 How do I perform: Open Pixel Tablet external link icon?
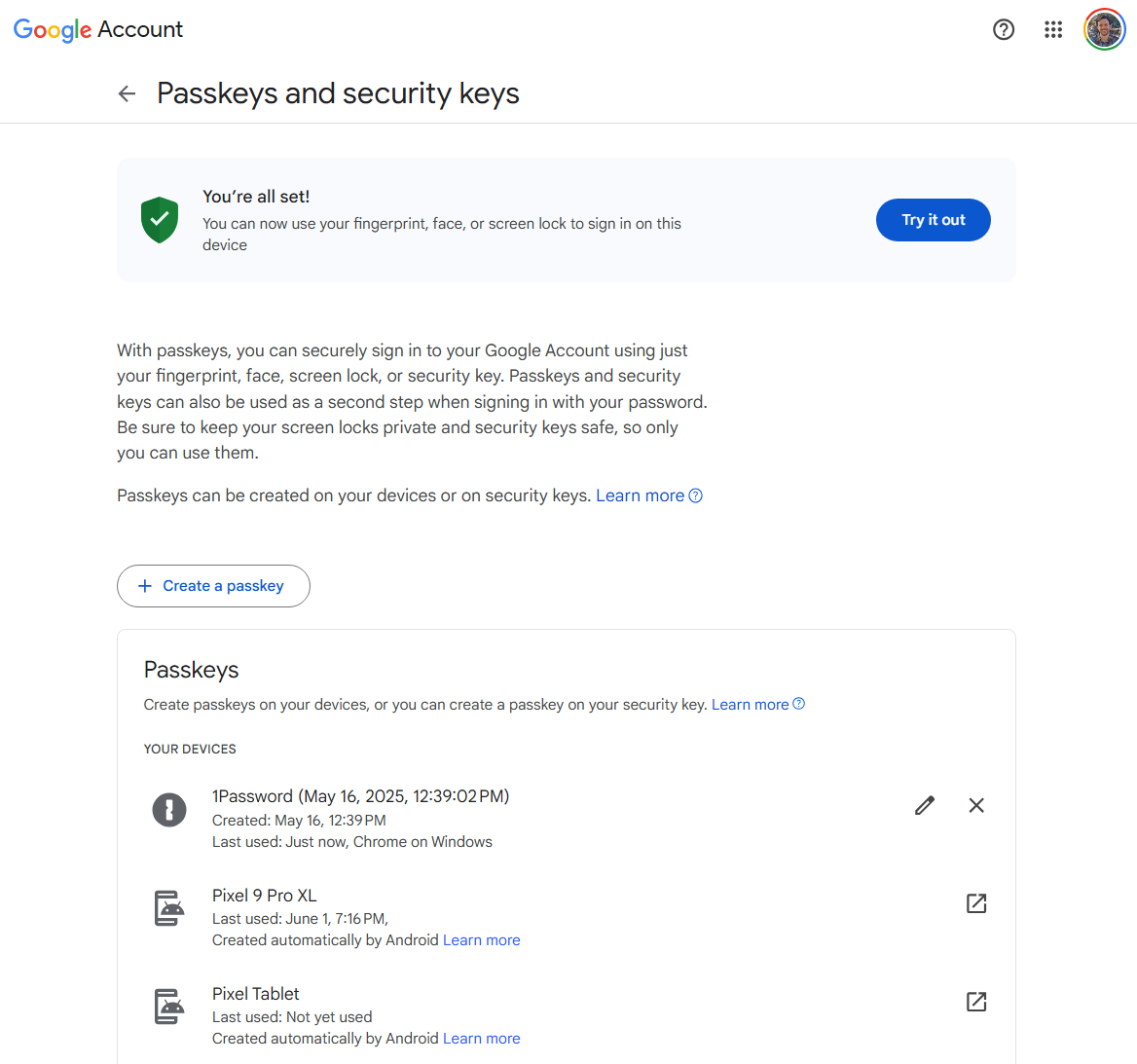click(x=976, y=1002)
